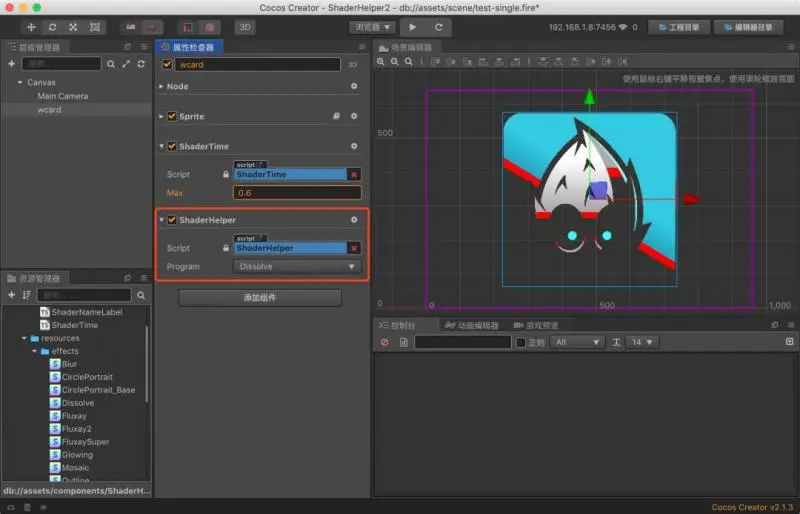Image resolution: width=800 pixels, height=514 pixels.
Task: Click the wcard node name field
Action: coord(258,64)
